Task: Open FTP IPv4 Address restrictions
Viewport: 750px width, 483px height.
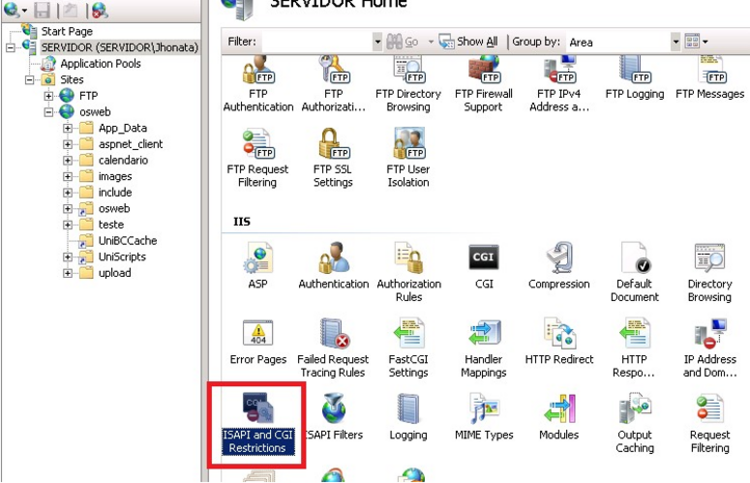Action: tap(559, 85)
